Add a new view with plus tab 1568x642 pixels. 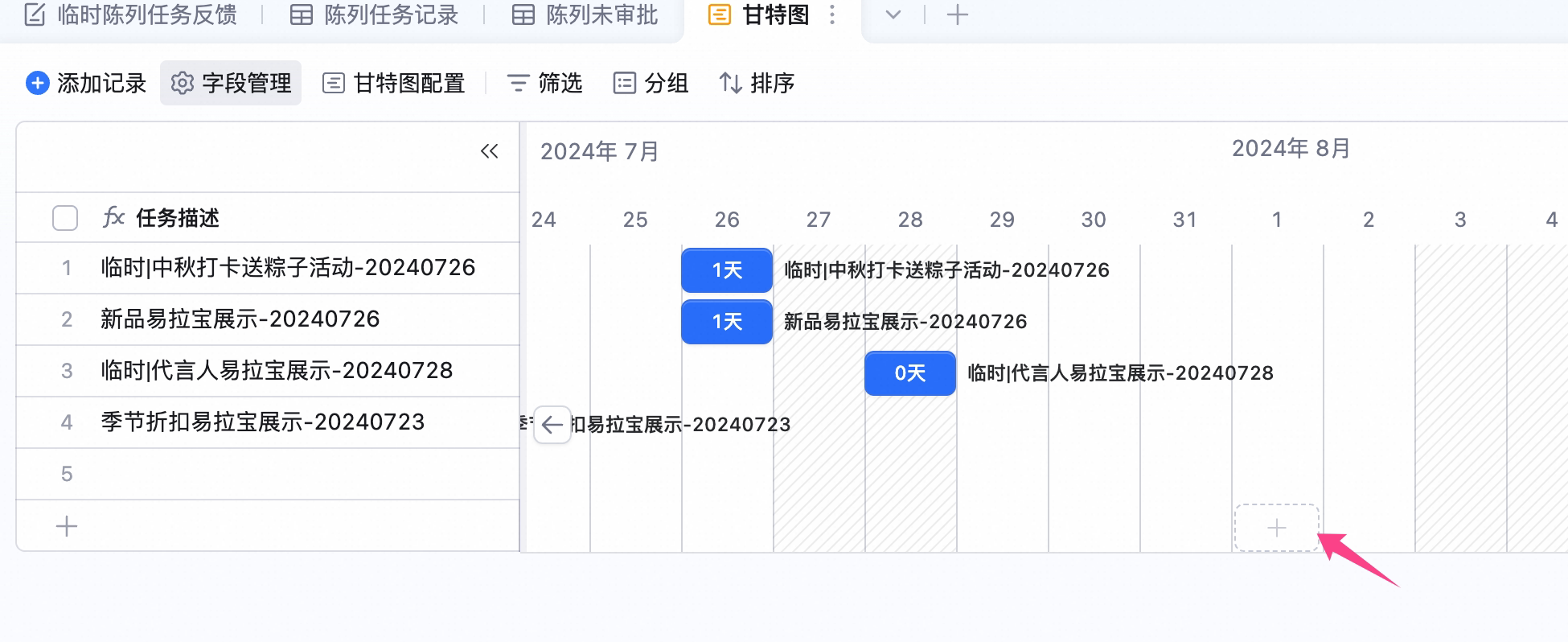[x=957, y=14]
